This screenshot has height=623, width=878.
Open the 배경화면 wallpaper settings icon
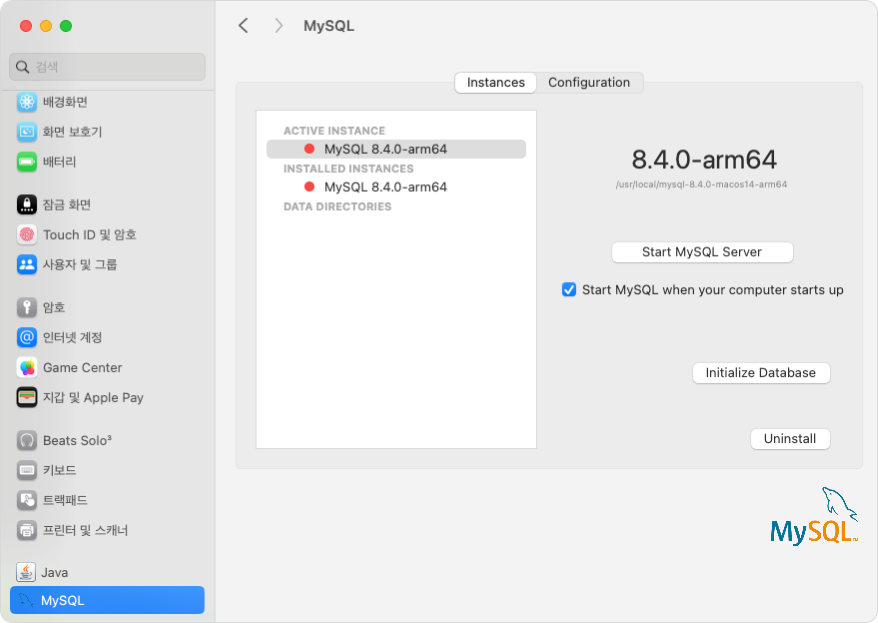[27, 102]
